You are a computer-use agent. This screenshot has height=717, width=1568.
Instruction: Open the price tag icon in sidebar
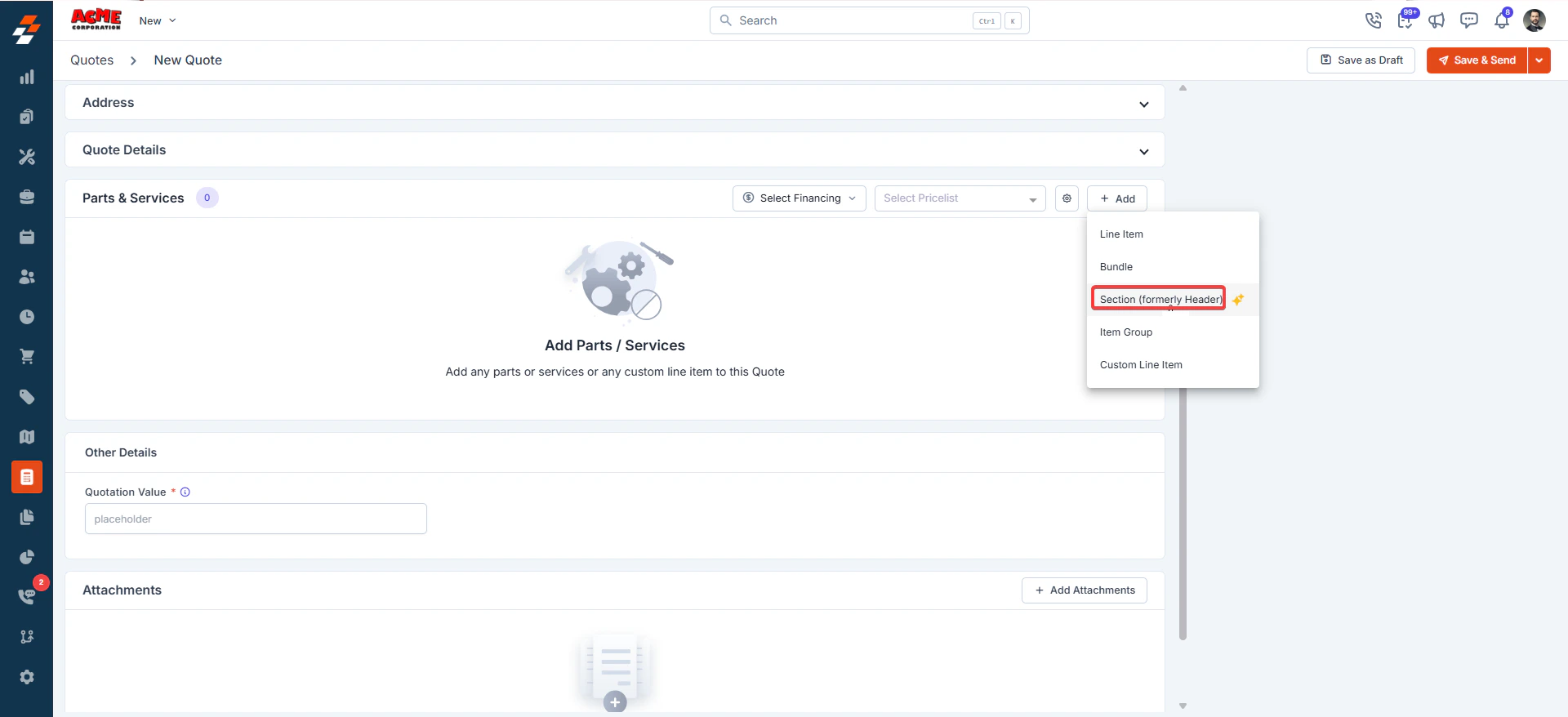point(27,397)
